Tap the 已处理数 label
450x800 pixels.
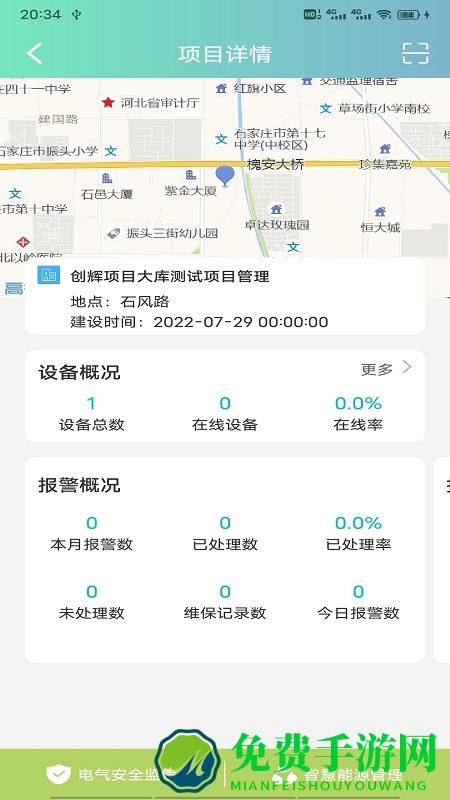point(225,544)
